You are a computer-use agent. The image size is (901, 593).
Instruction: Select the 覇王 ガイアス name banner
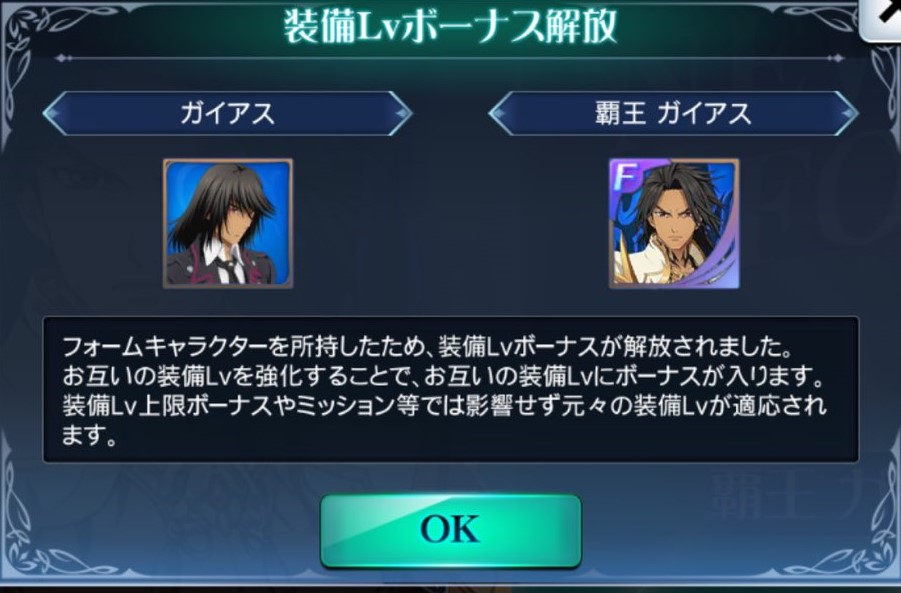673,113
